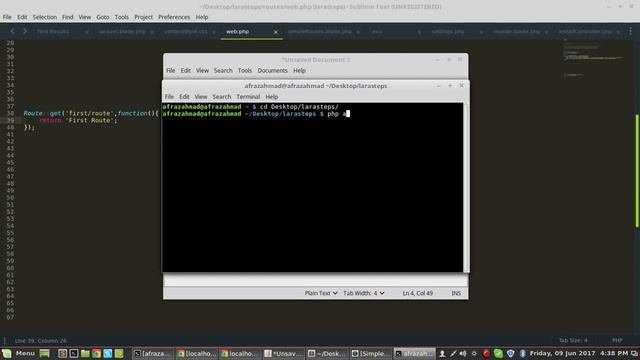
Task: Open the Goto menu in Sublime Text
Action: pos(102,17)
